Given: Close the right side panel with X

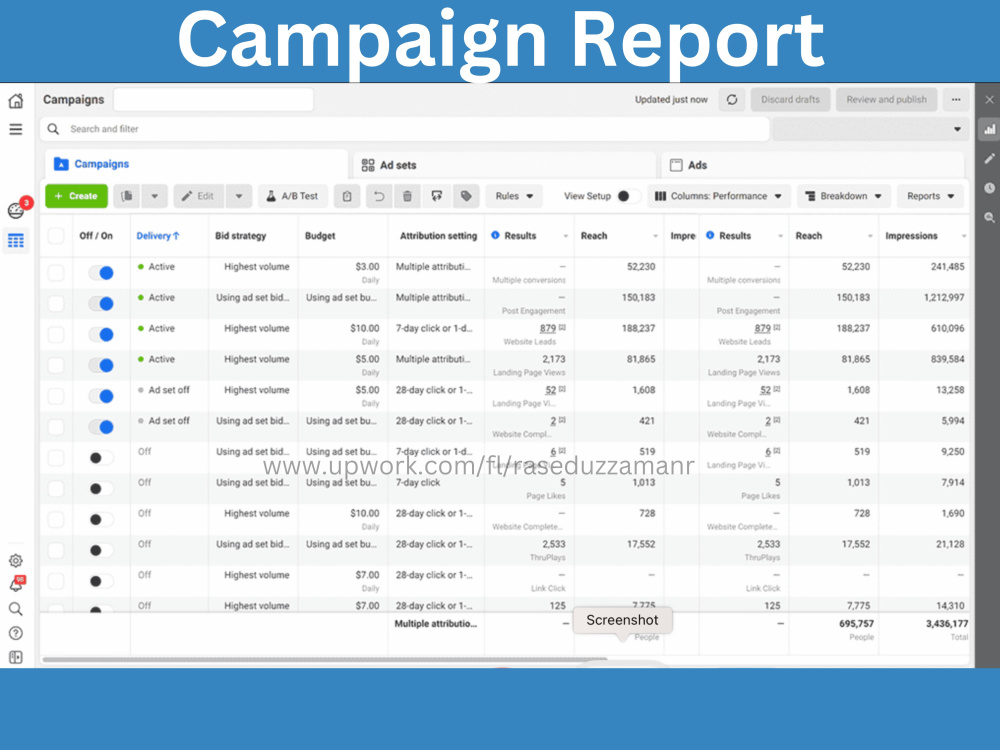Looking at the screenshot, I should coord(989,100).
